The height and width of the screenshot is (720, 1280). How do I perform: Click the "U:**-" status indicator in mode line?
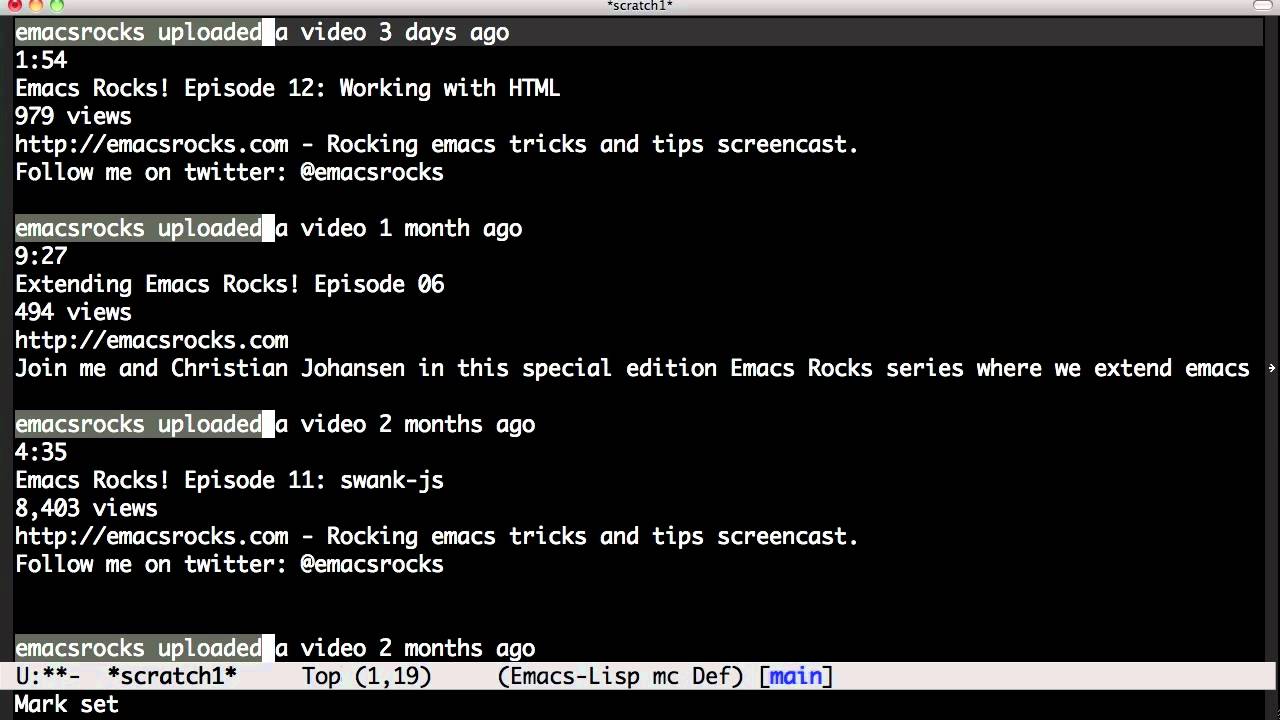[x=48, y=676]
